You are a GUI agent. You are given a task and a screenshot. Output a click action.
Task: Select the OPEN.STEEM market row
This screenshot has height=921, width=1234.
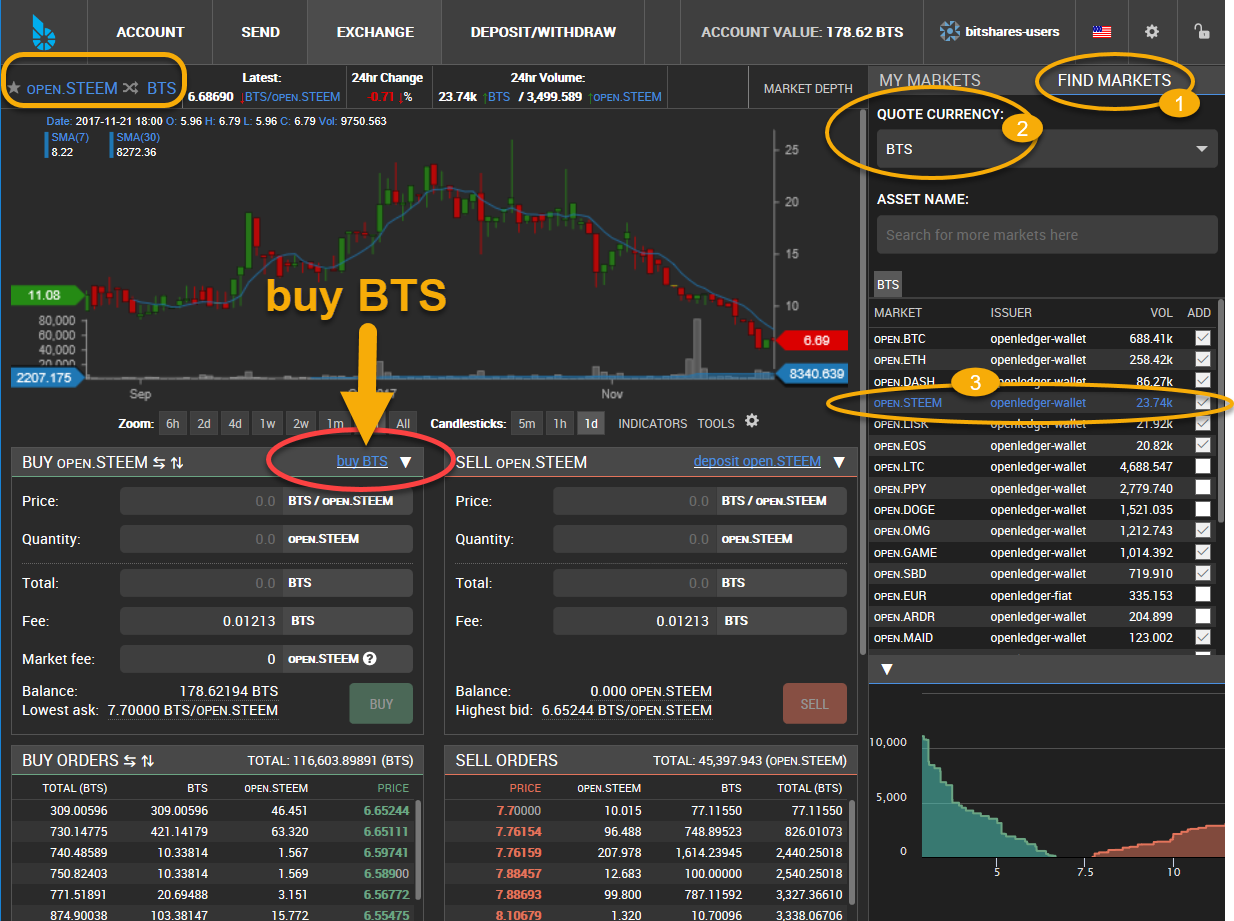pos(1042,403)
